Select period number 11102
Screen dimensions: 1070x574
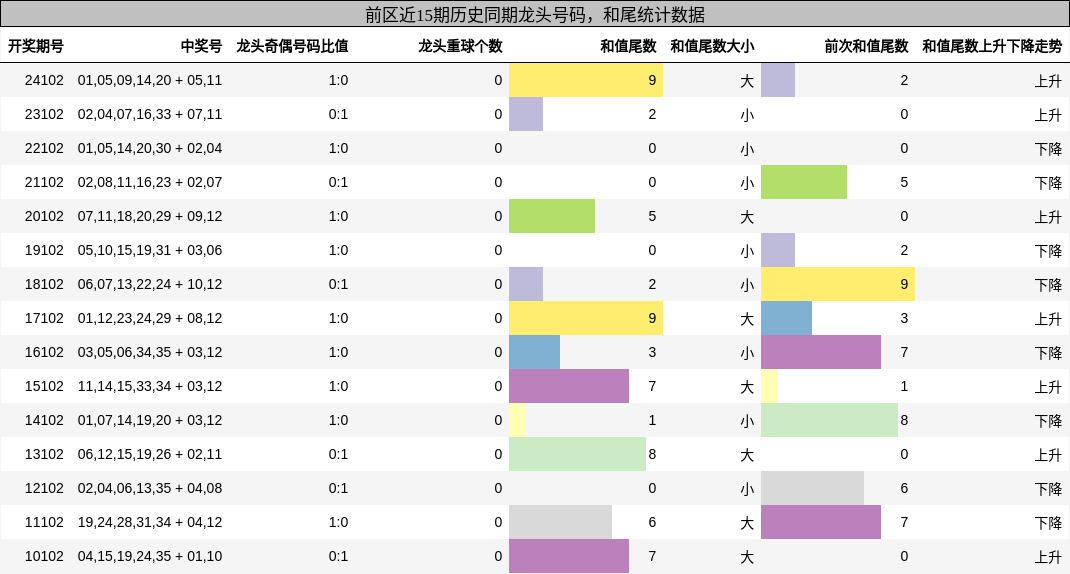coord(44,522)
